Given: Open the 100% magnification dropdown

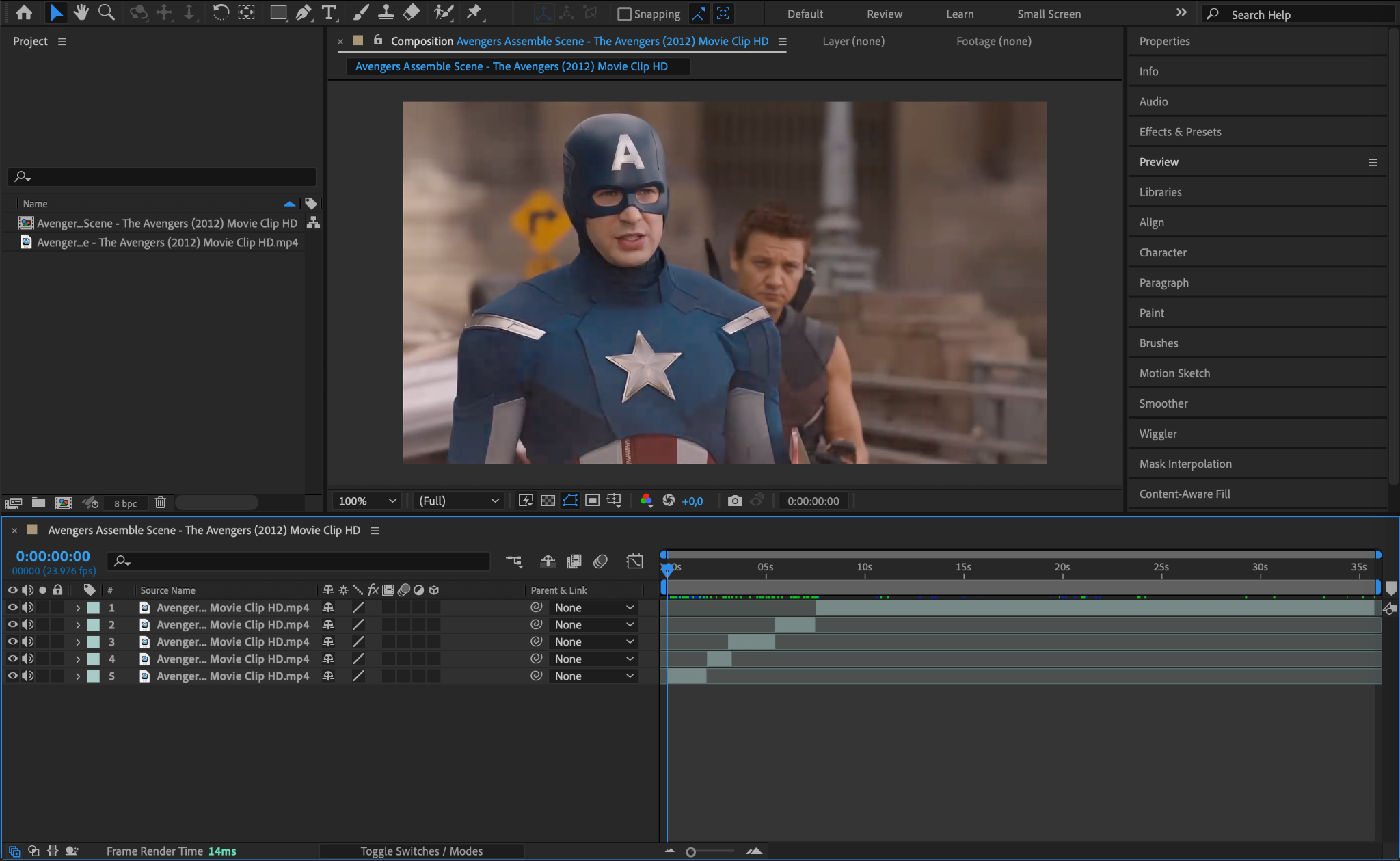Looking at the screenshot, I should tap(367, 501).
